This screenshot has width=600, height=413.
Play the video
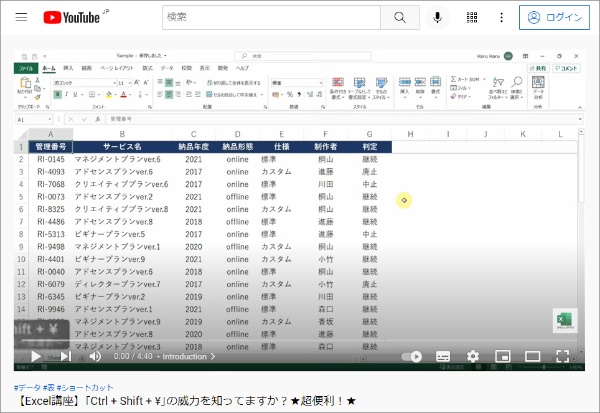(x=36, y=356)
